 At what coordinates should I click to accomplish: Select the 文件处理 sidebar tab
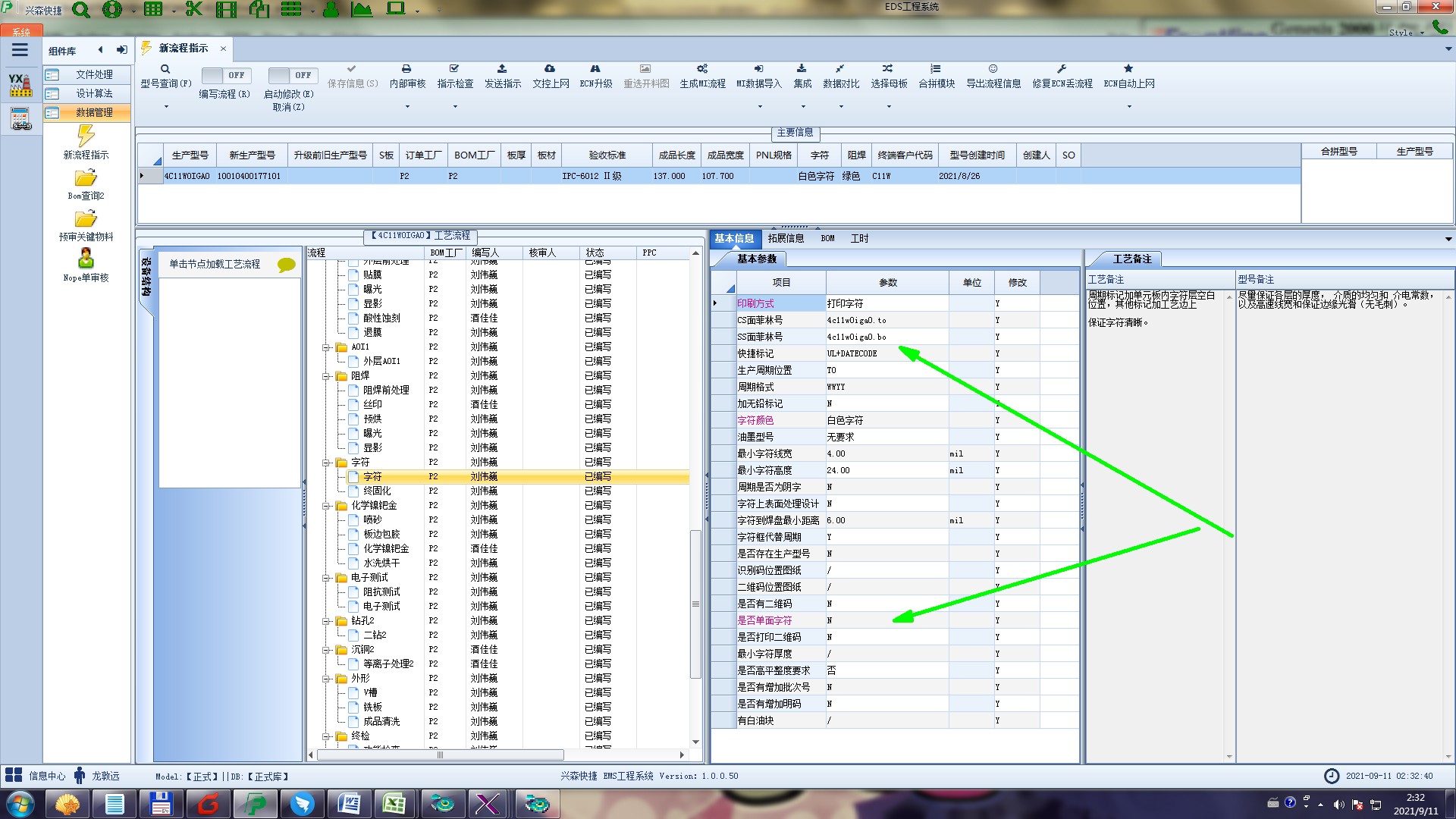point(86,74)
